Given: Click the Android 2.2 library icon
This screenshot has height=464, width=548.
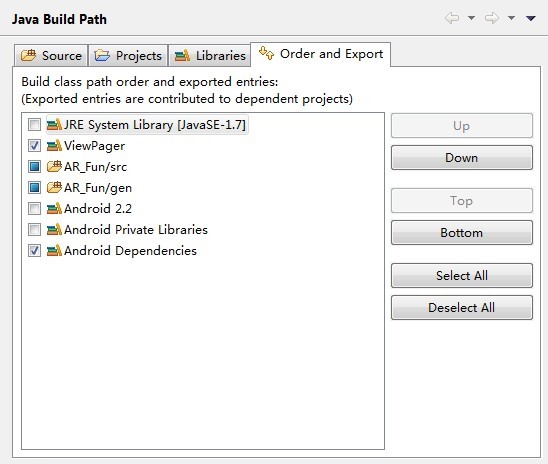Looking at the screenshot, I should (54, 208).
